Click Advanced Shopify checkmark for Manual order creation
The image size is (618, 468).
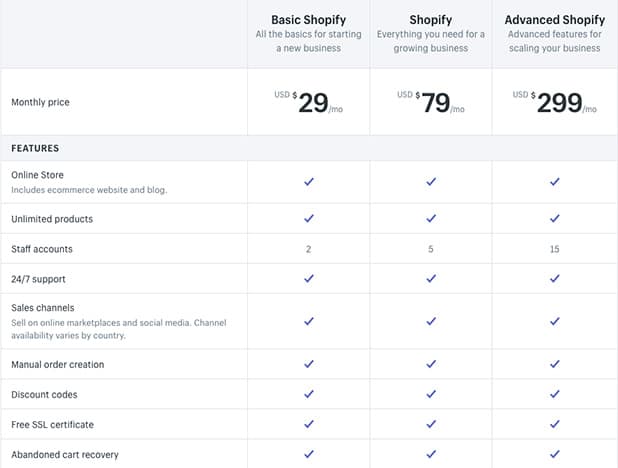click(x=554, y=364)
